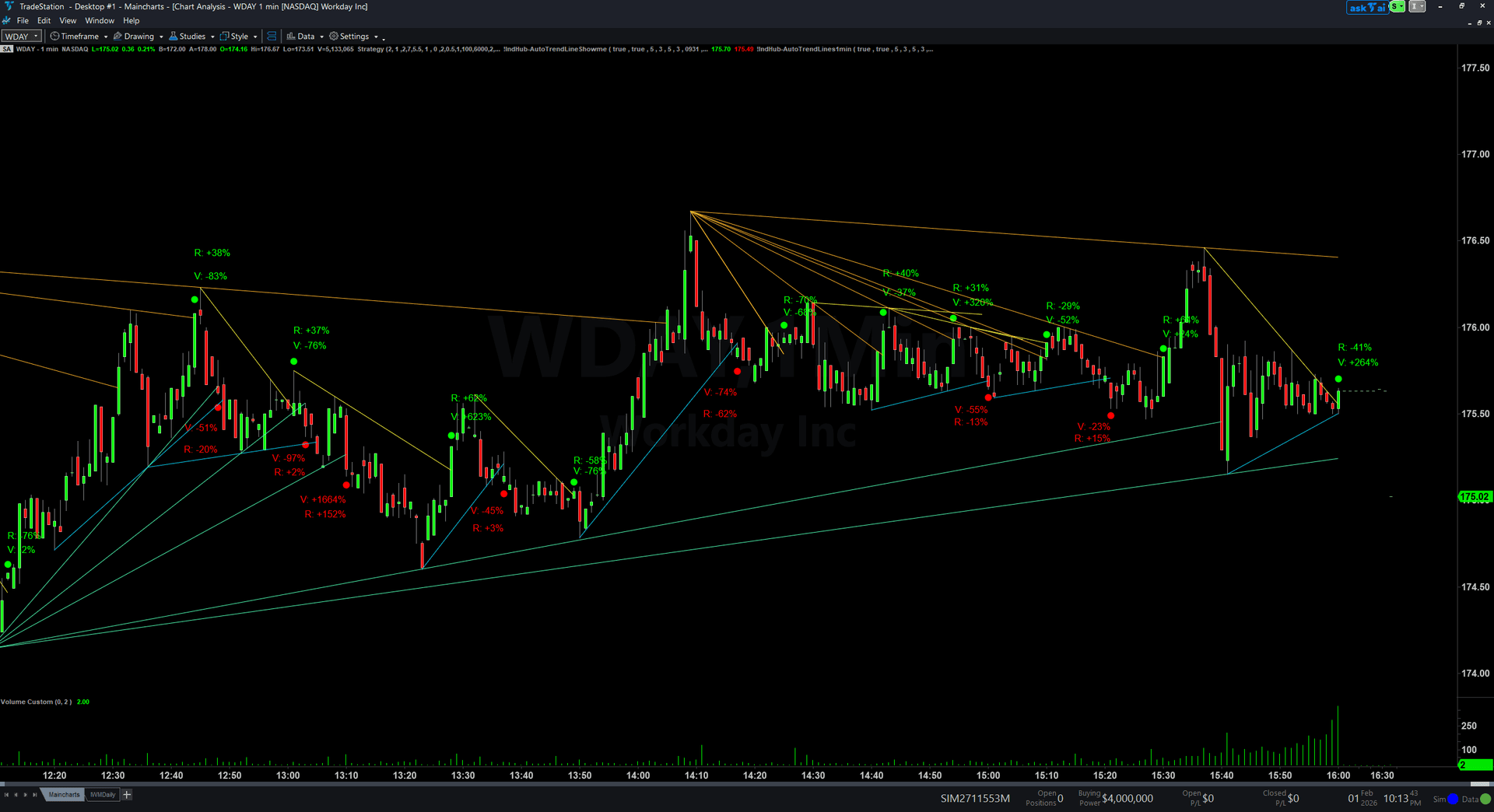
Task: Click the Data bar-chart icon
Action: [x=292, y=37]
